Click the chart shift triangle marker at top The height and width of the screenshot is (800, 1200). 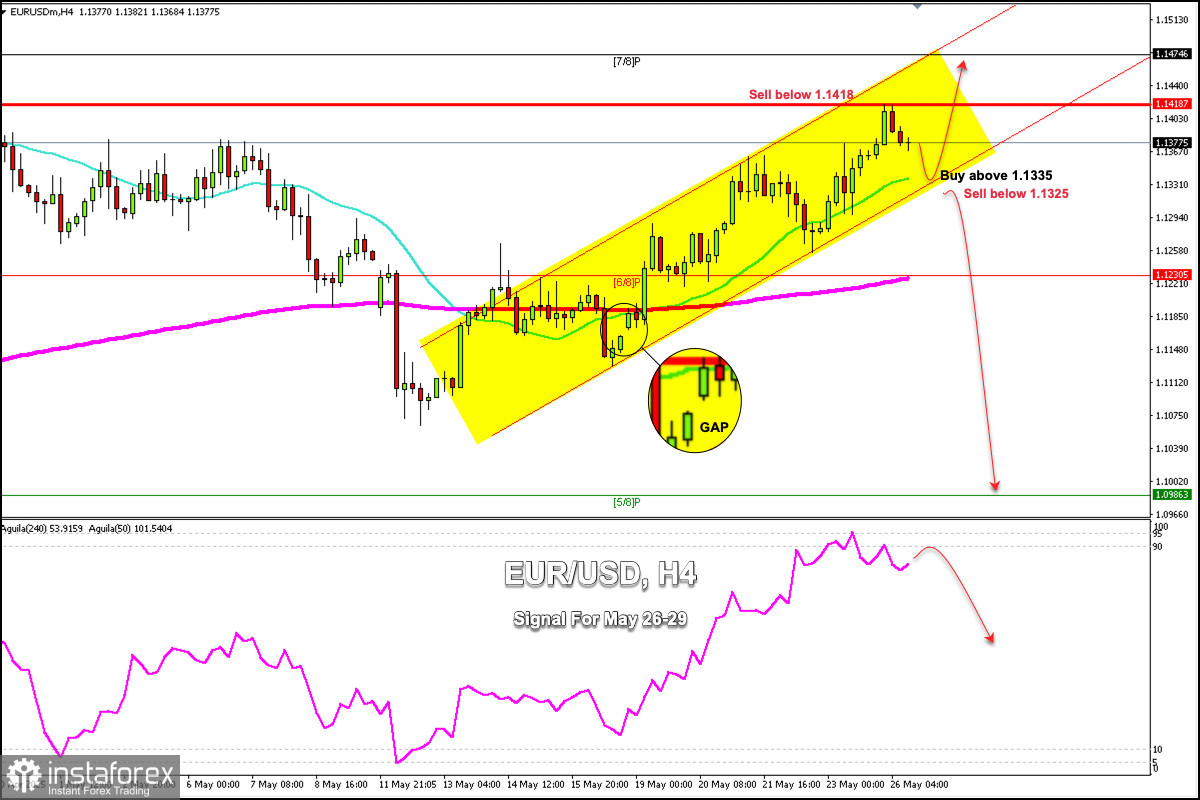point(918,5)
